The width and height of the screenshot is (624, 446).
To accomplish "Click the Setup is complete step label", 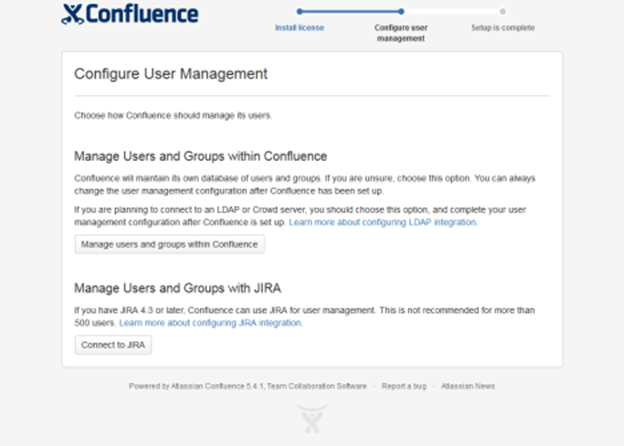I will tap(503, 28).
